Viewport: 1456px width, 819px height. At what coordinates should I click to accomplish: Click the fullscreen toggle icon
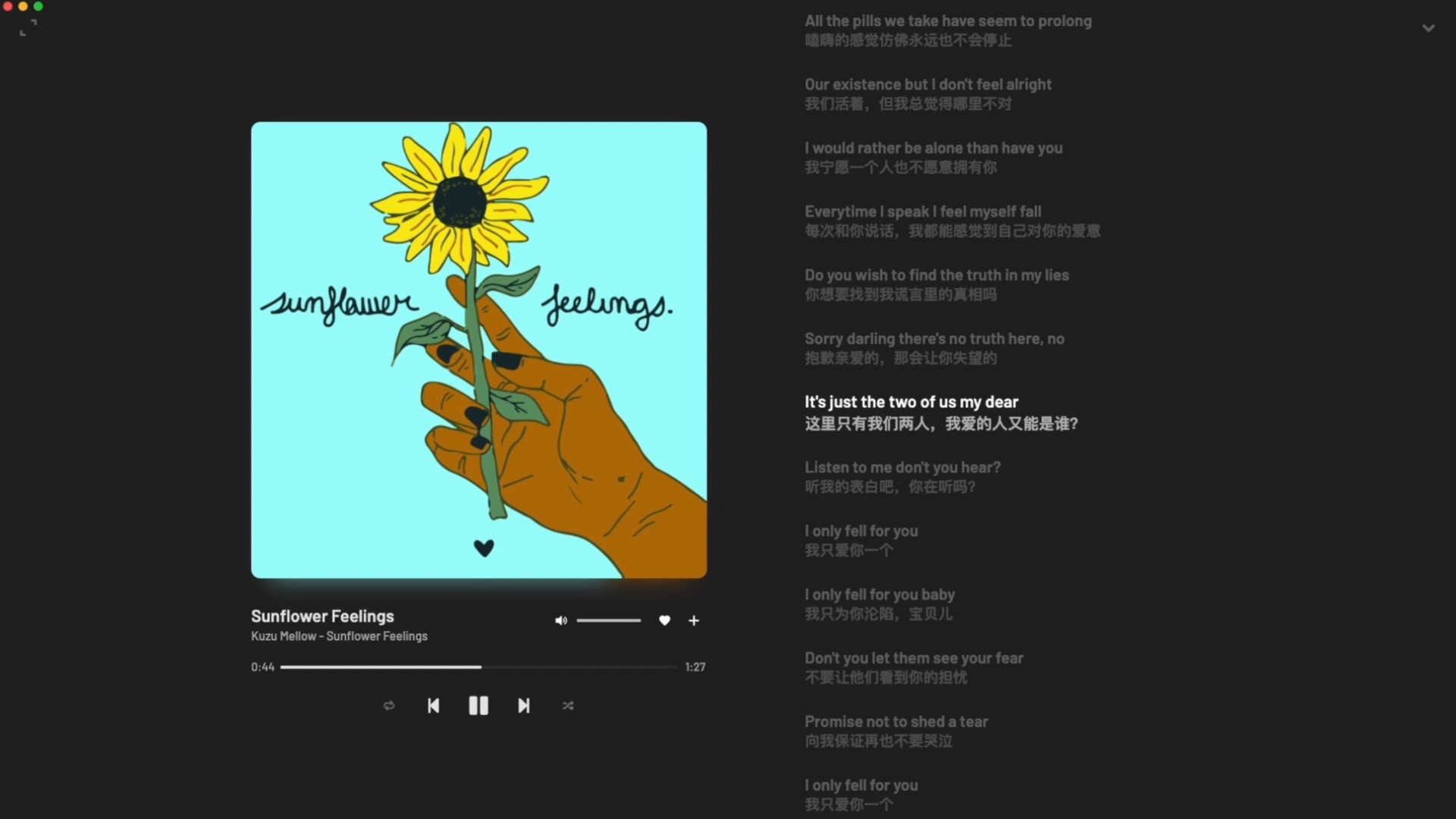[x=28, y=28]
